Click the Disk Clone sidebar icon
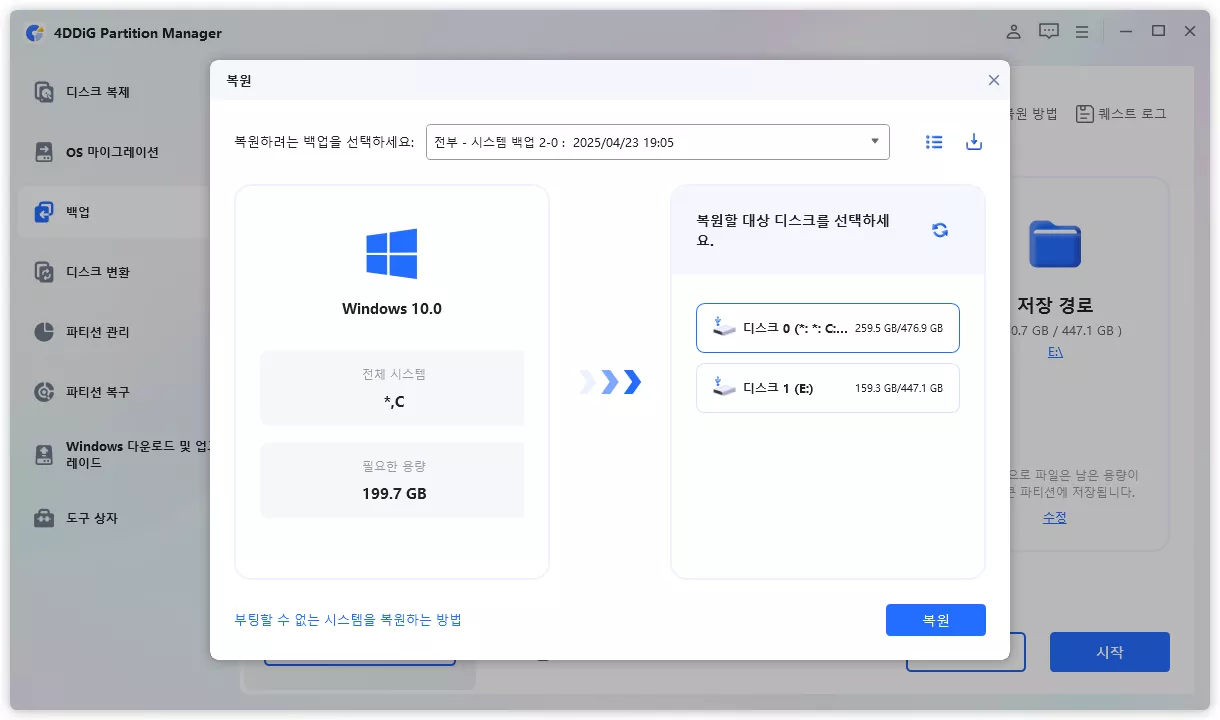 click(x=44, y=92)
